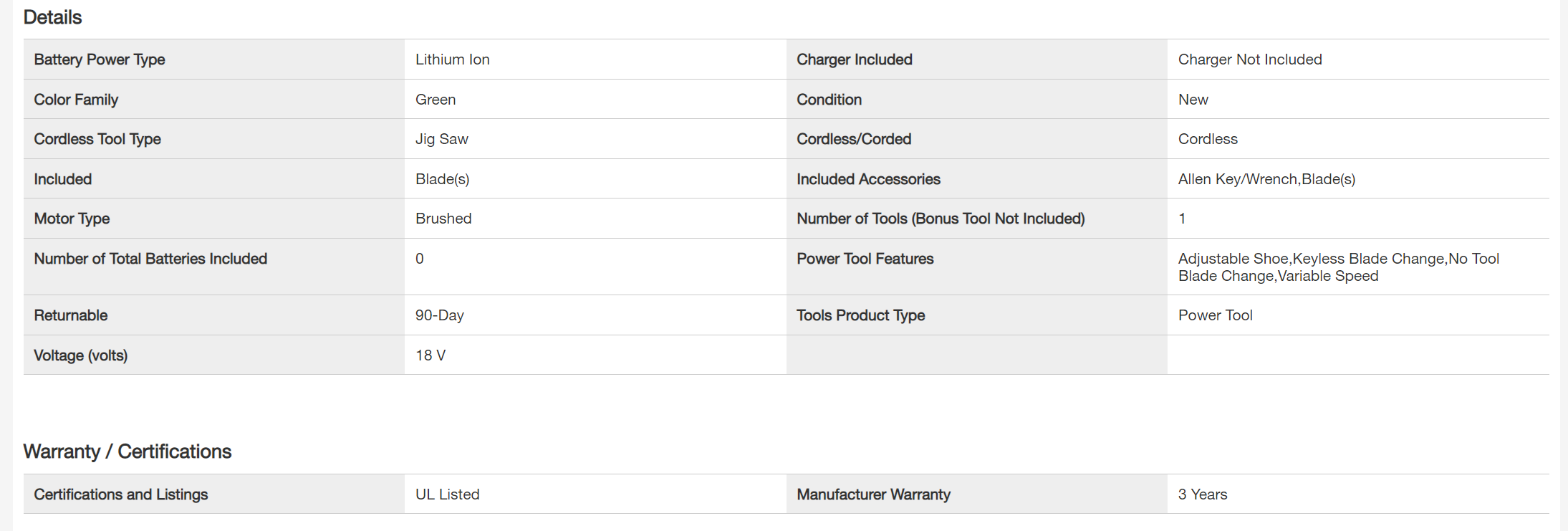Select the Allen Key/Wrench,Blade(s) value
The image size is (1568, 531).
tap(1266, 179)
